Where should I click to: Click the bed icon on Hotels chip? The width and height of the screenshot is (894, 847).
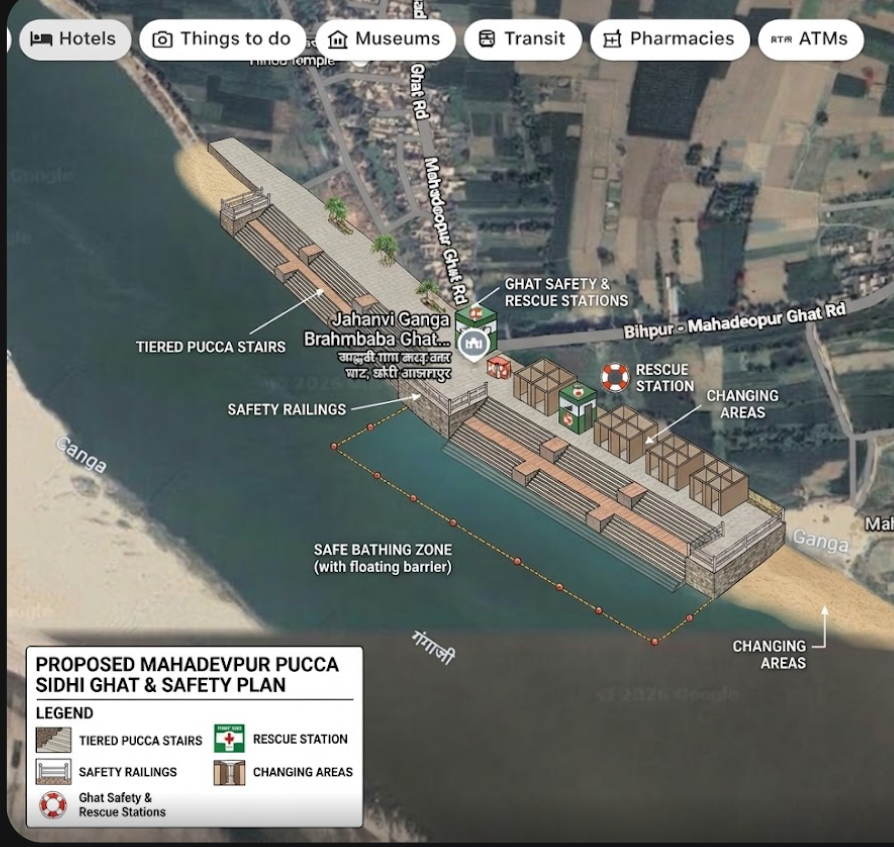pyautogui.click(x=41, y=39)
